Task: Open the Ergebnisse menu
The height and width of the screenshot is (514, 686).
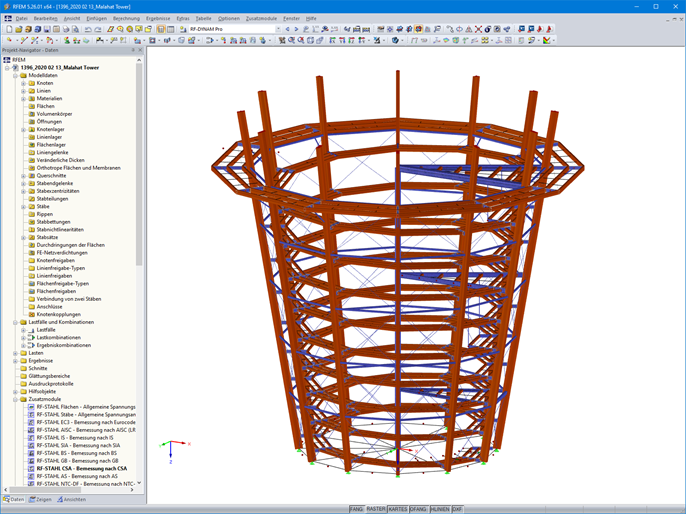Action: coord(158,18)
